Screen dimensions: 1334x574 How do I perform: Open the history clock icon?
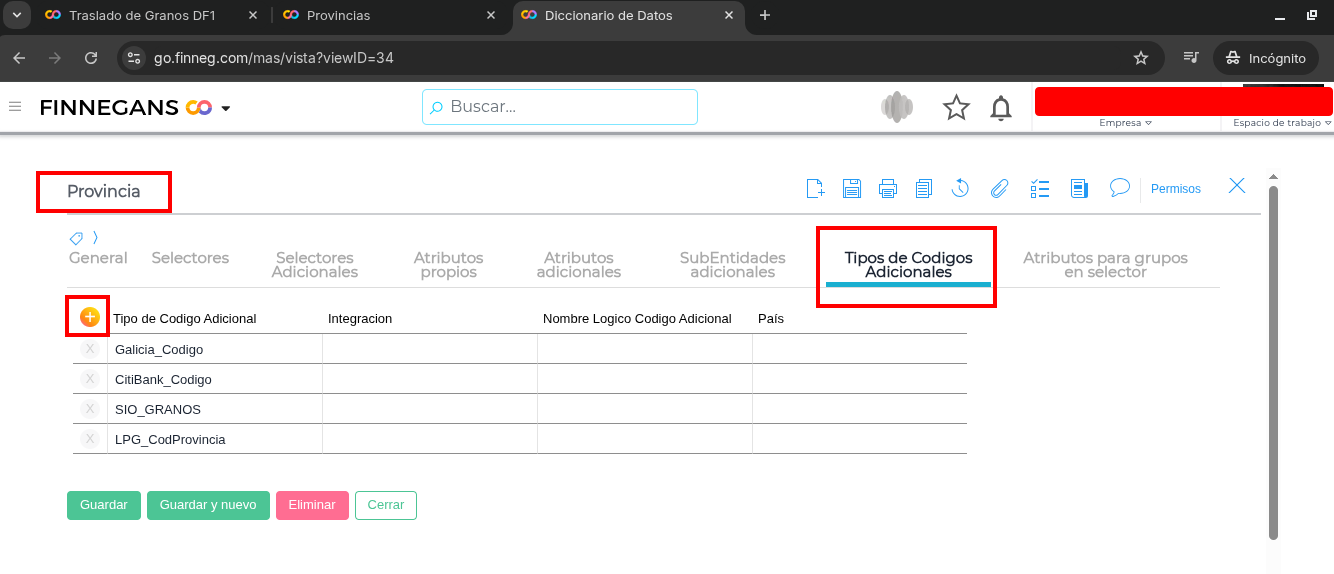[960, 188]
